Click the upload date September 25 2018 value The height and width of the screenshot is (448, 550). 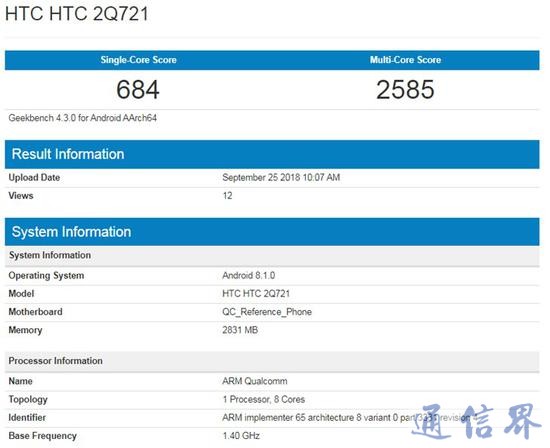[281, 178]
